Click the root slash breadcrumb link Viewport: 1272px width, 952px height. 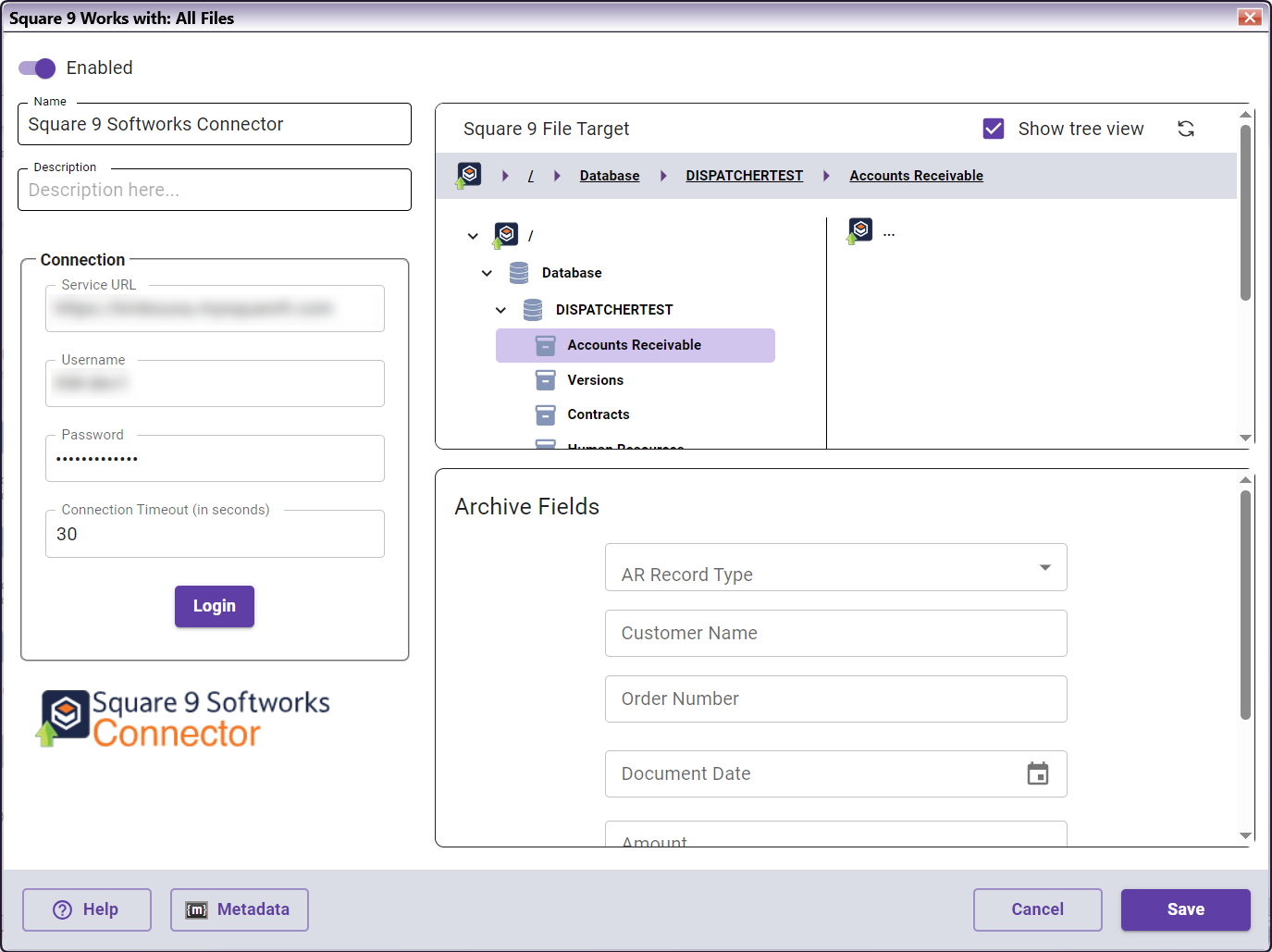pyautogui.click(x=530, y=176)
